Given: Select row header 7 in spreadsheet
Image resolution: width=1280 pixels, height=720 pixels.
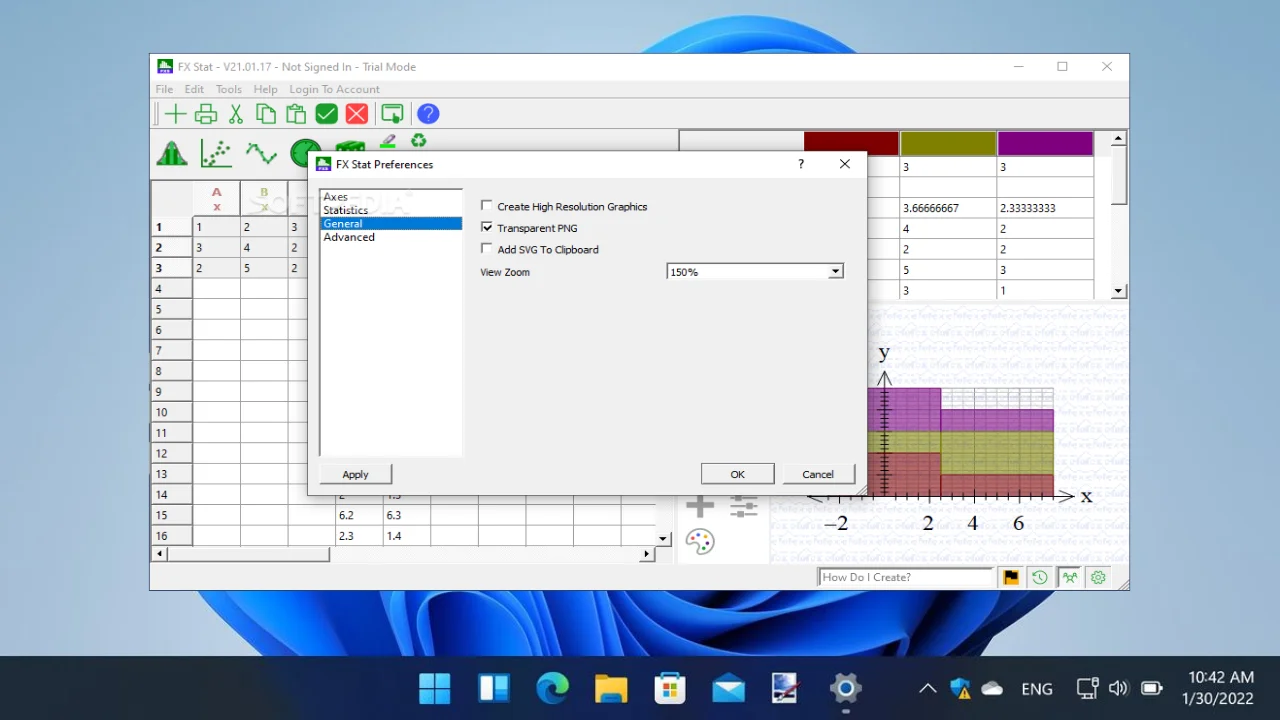Looking at the screenshot, I should tap(172, 350).
